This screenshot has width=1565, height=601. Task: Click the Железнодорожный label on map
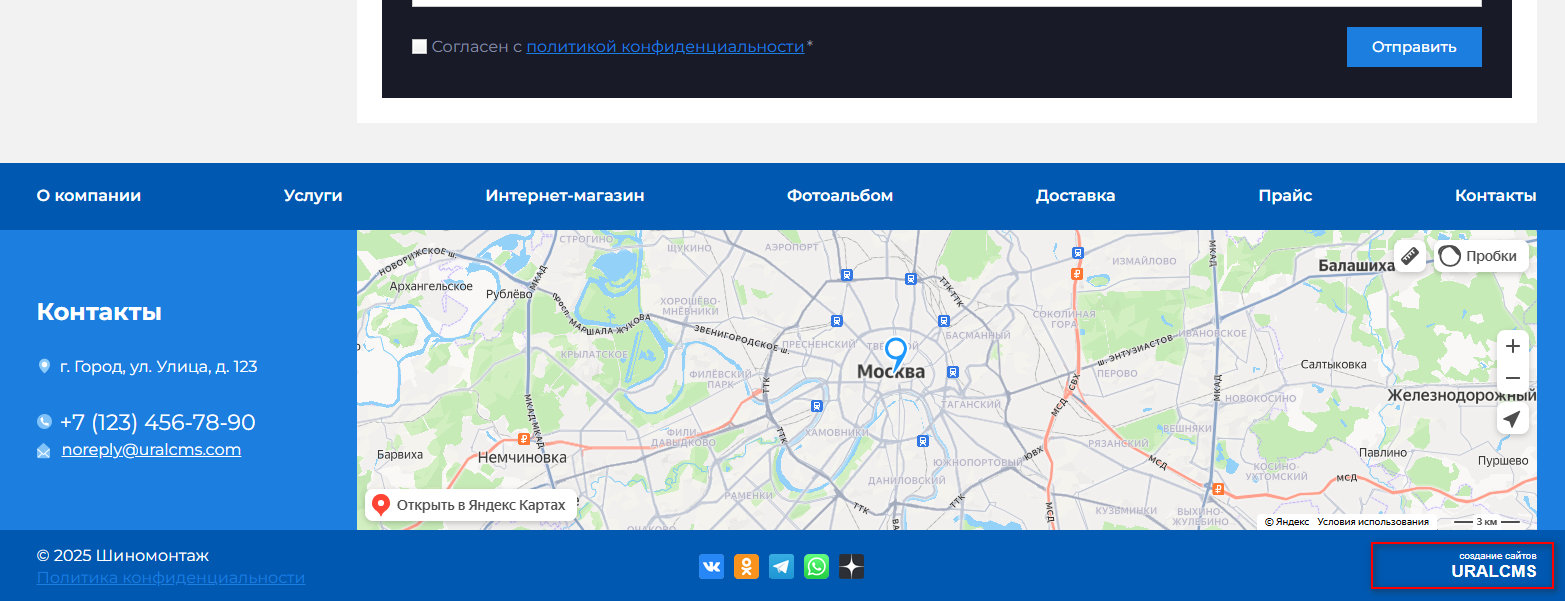point(1462,396)
